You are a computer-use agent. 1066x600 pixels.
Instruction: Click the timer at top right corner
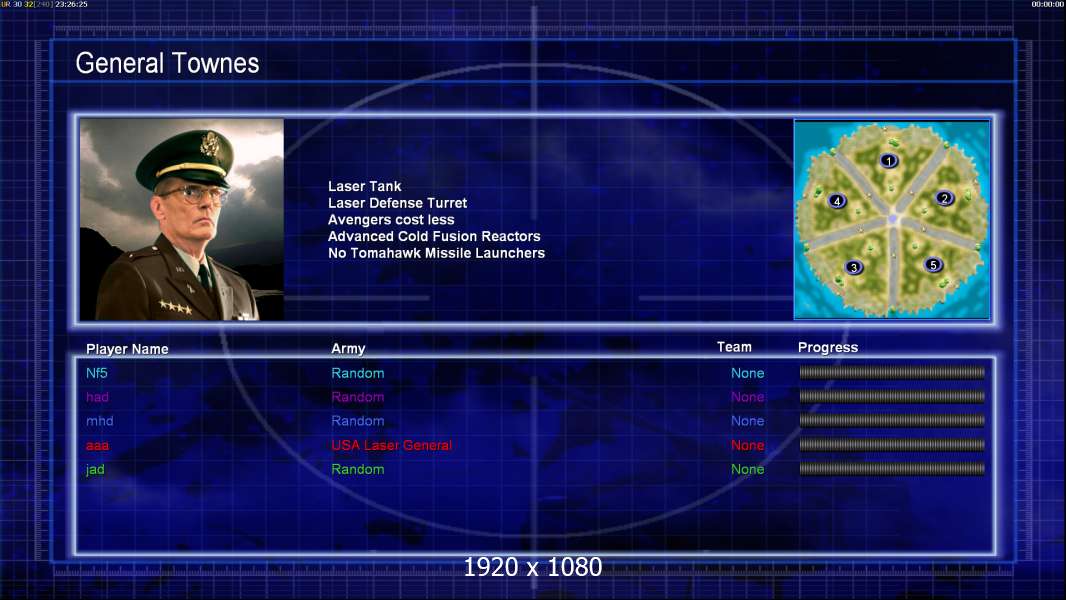click(x=1048, y=4)
